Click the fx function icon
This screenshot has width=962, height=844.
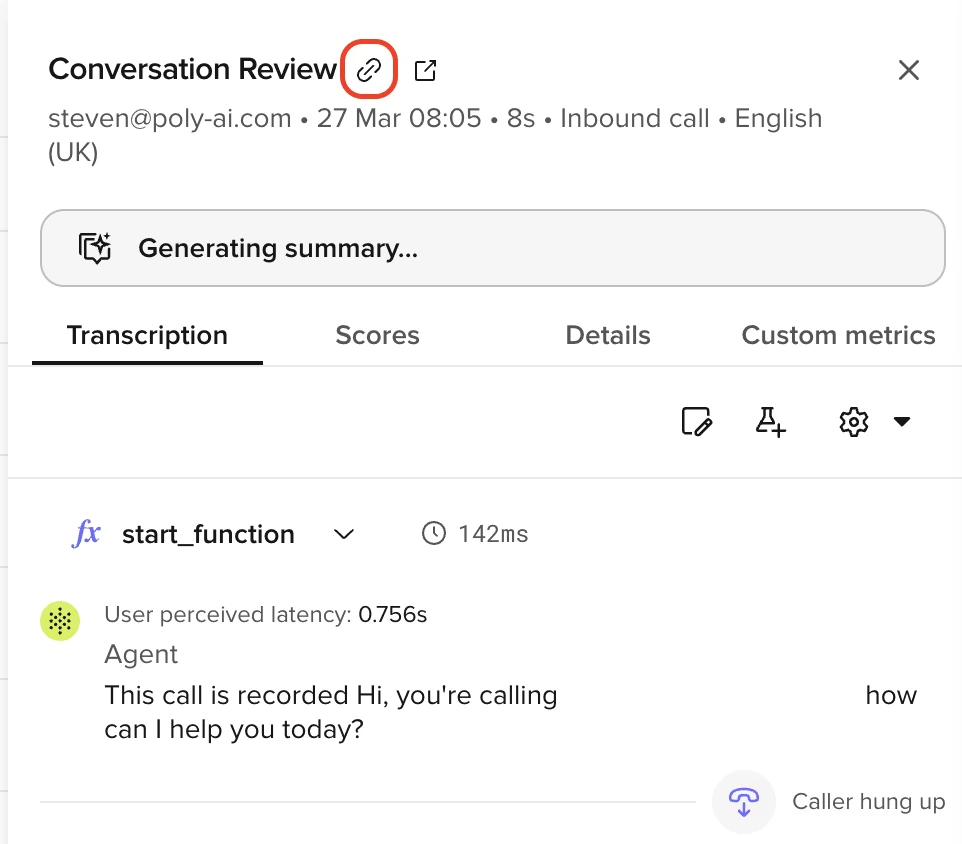pyautogui.click(x=87, y=533)
